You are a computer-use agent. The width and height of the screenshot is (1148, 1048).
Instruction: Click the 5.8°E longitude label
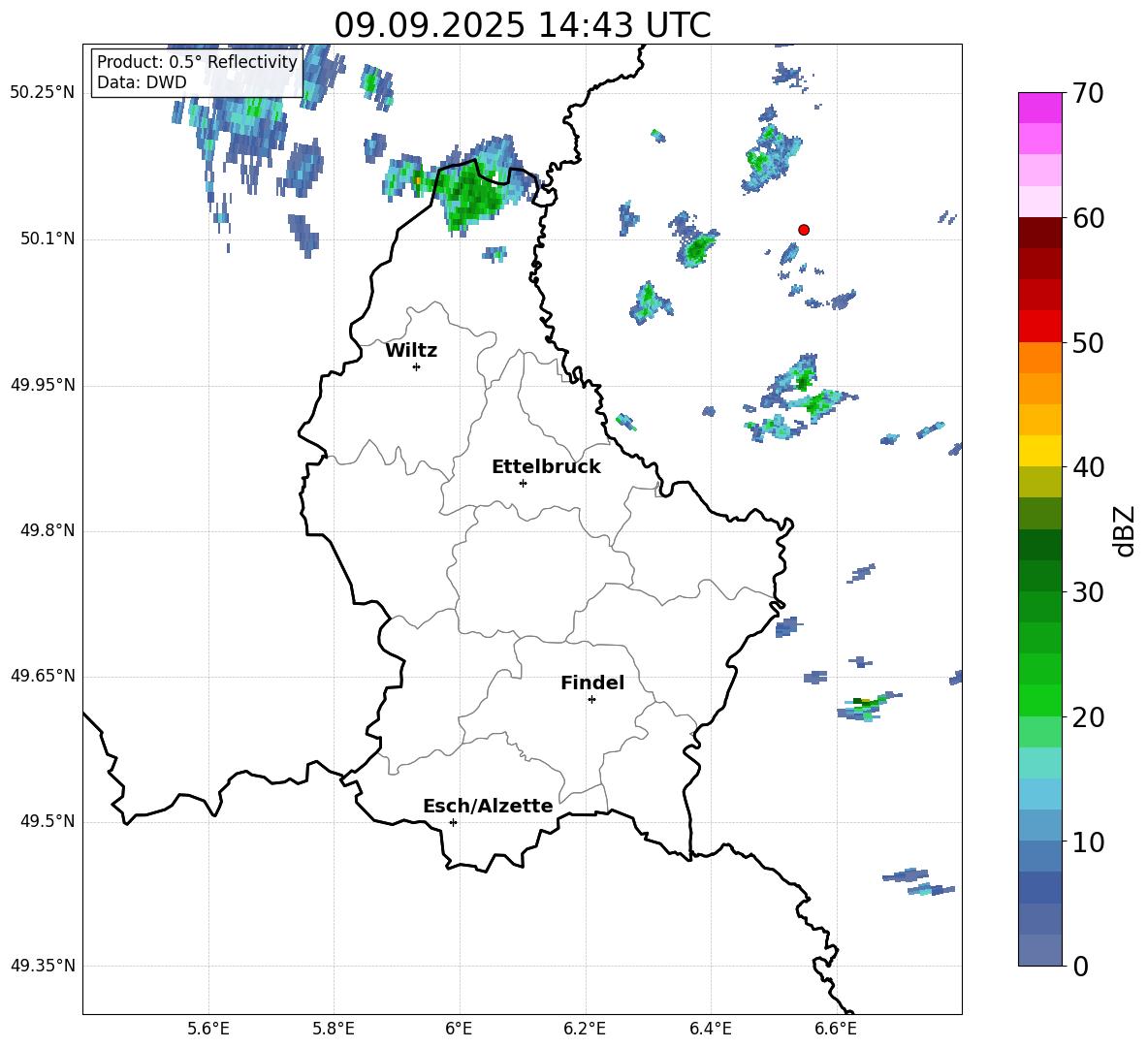(x=334, y=1029)
